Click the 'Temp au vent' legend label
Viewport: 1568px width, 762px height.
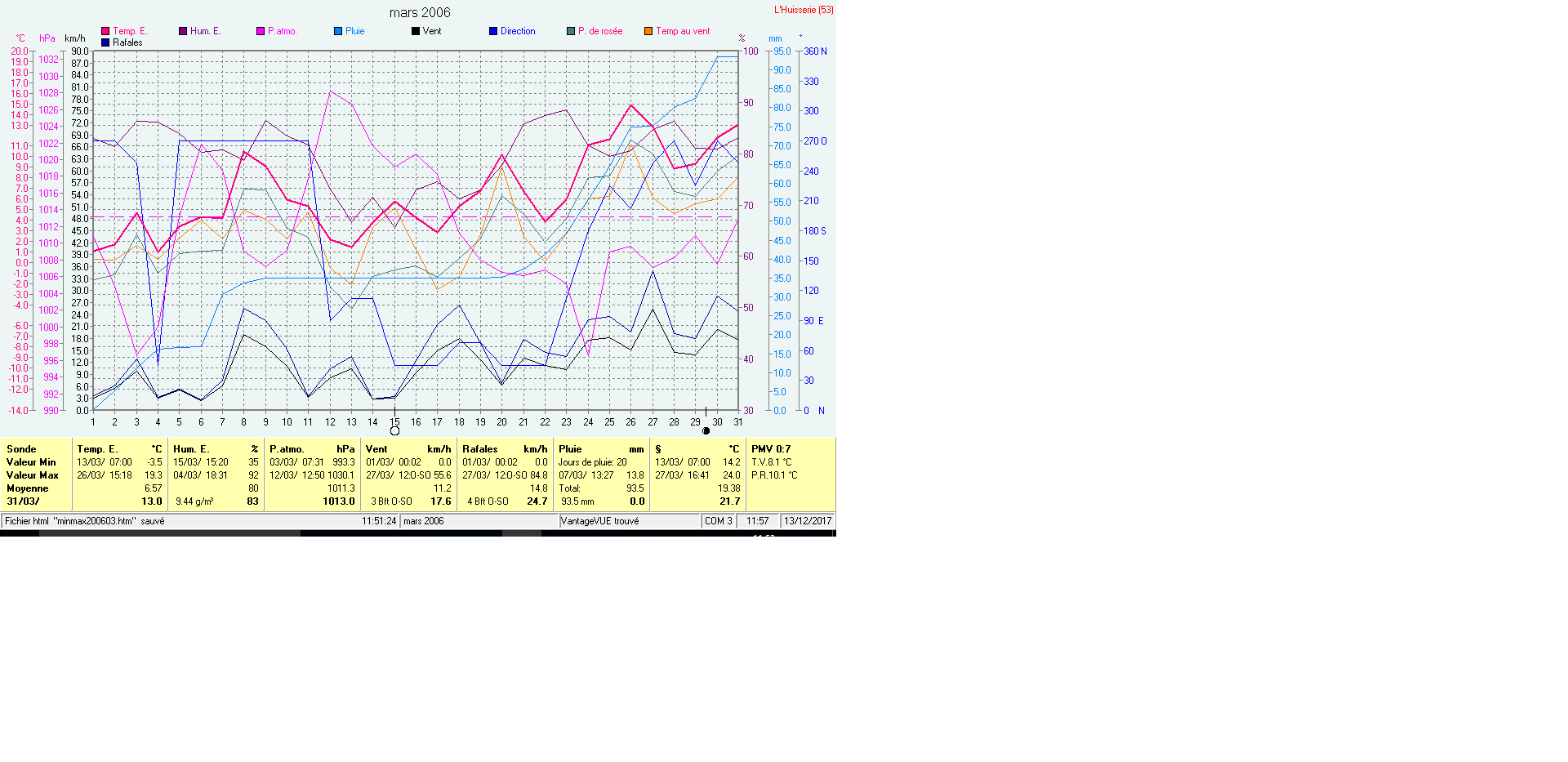coord(683,31)
